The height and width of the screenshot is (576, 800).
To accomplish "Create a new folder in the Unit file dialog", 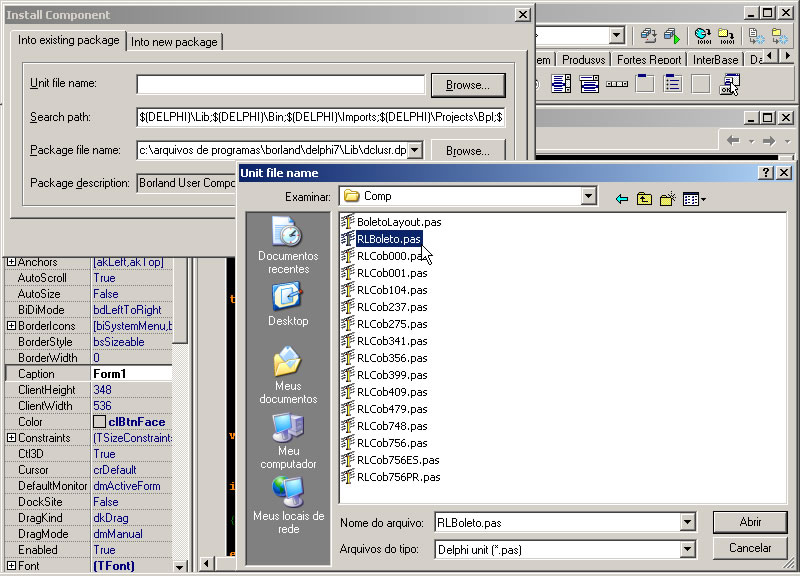I will (667, 198).
